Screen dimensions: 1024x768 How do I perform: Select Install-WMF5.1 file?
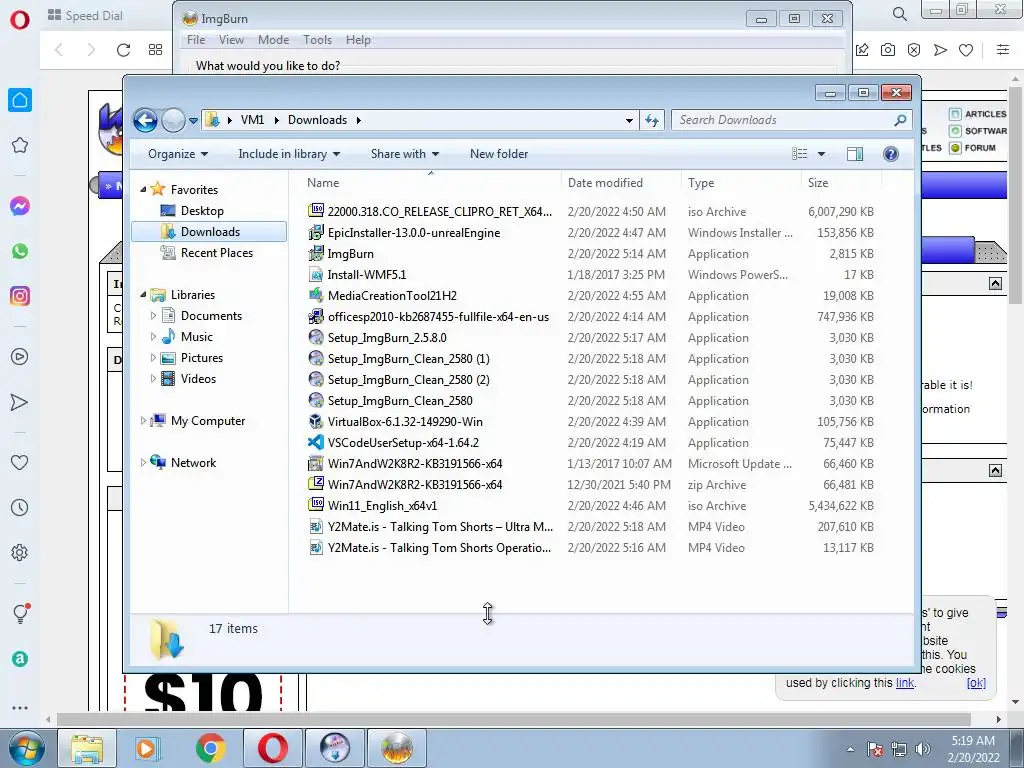pos(367,274)
